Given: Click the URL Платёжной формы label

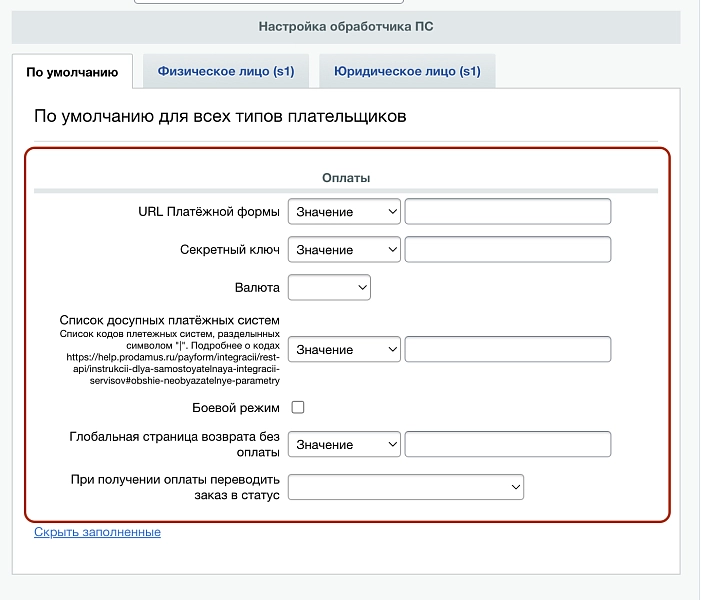Looking at the screenshot, I should coord(209,211).
